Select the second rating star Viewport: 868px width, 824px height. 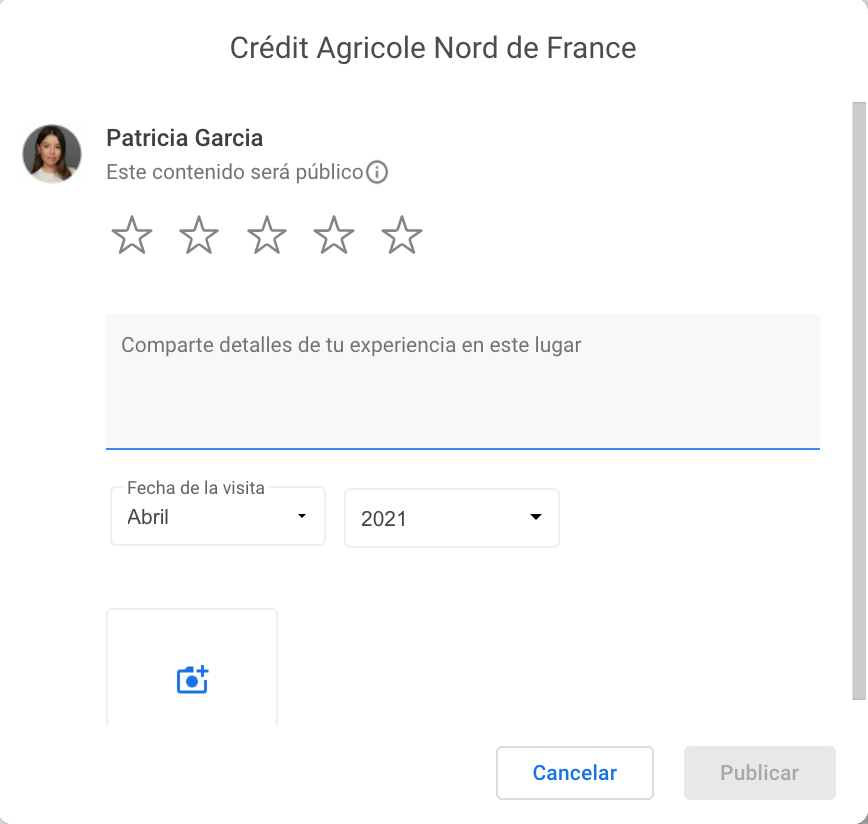coord(199,235)
